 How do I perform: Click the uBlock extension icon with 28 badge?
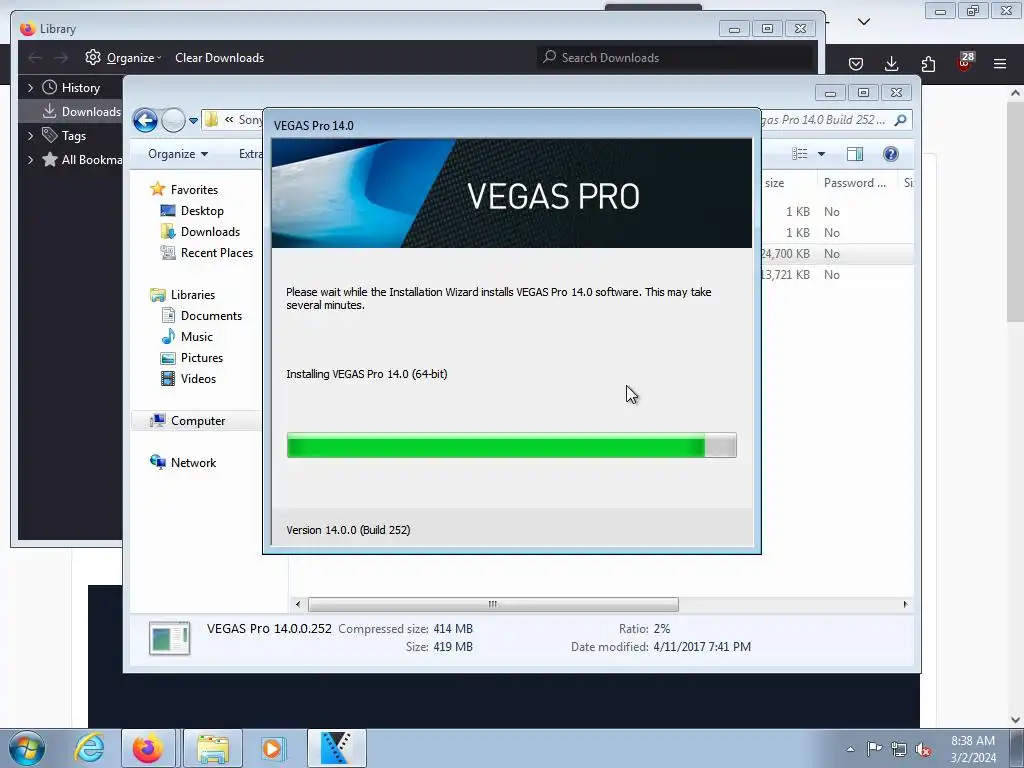click(965, 61)
